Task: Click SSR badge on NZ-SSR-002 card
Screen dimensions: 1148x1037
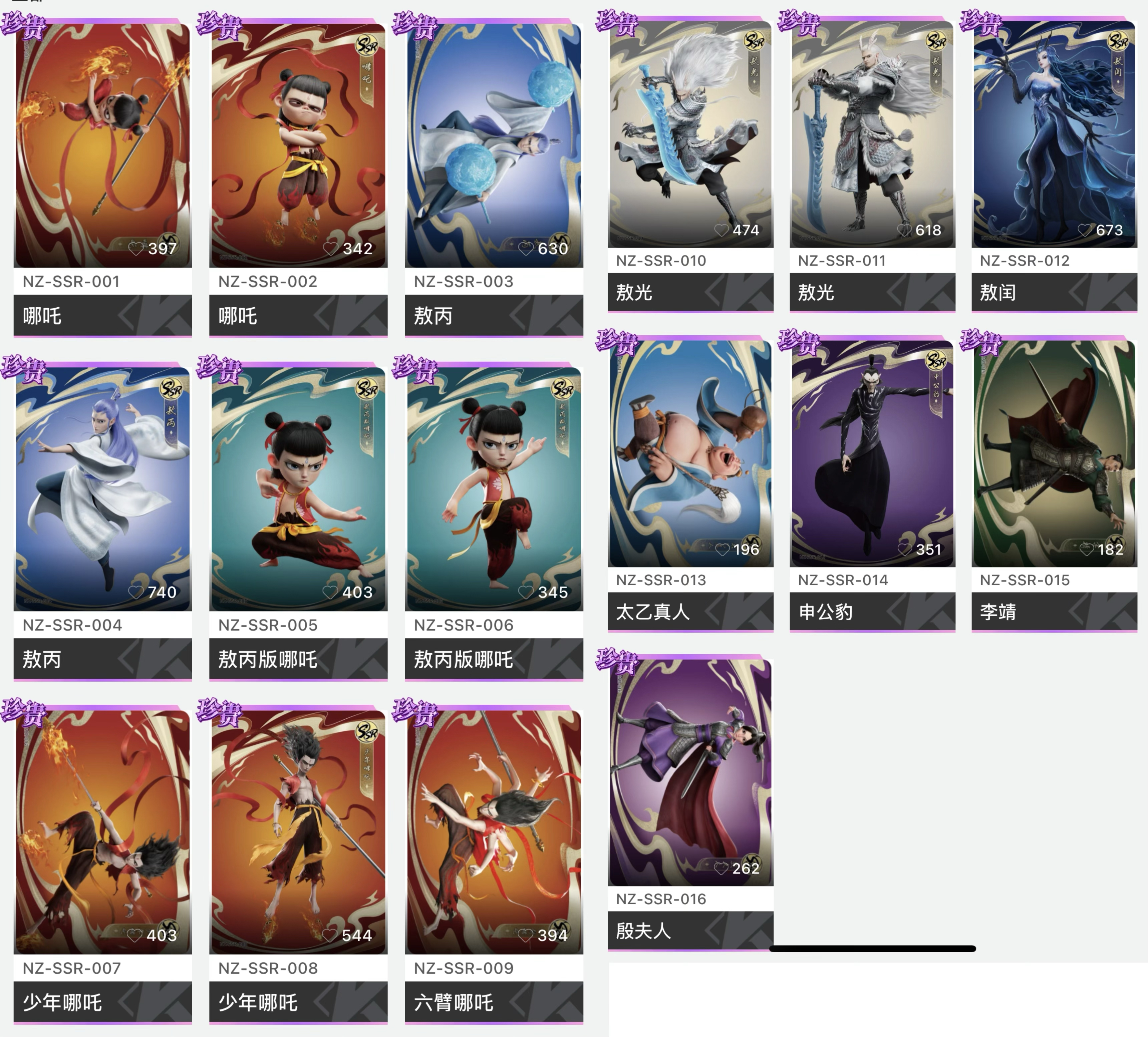Action: (367, 44)
